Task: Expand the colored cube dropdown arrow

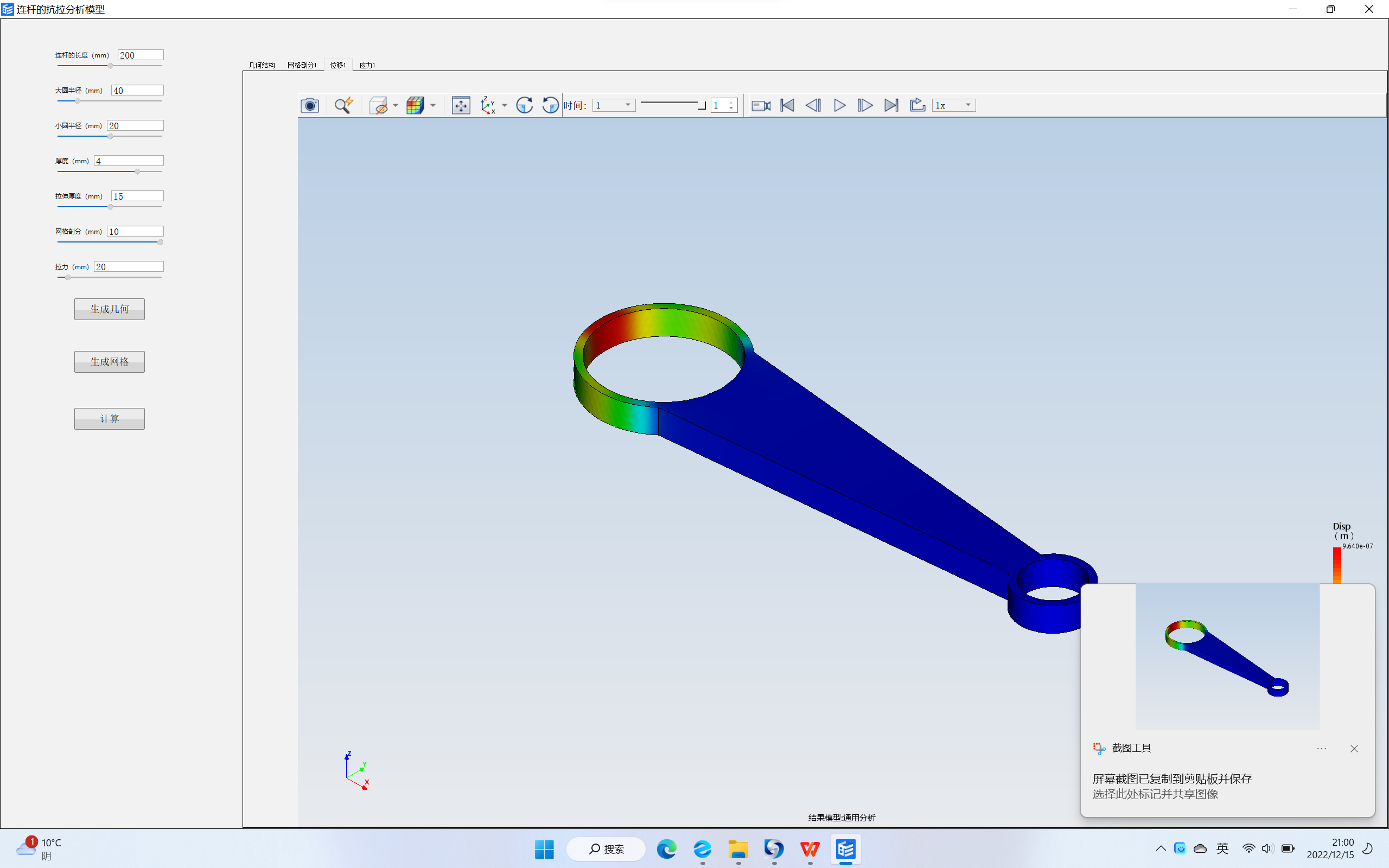Action: (x=433, y=105)
